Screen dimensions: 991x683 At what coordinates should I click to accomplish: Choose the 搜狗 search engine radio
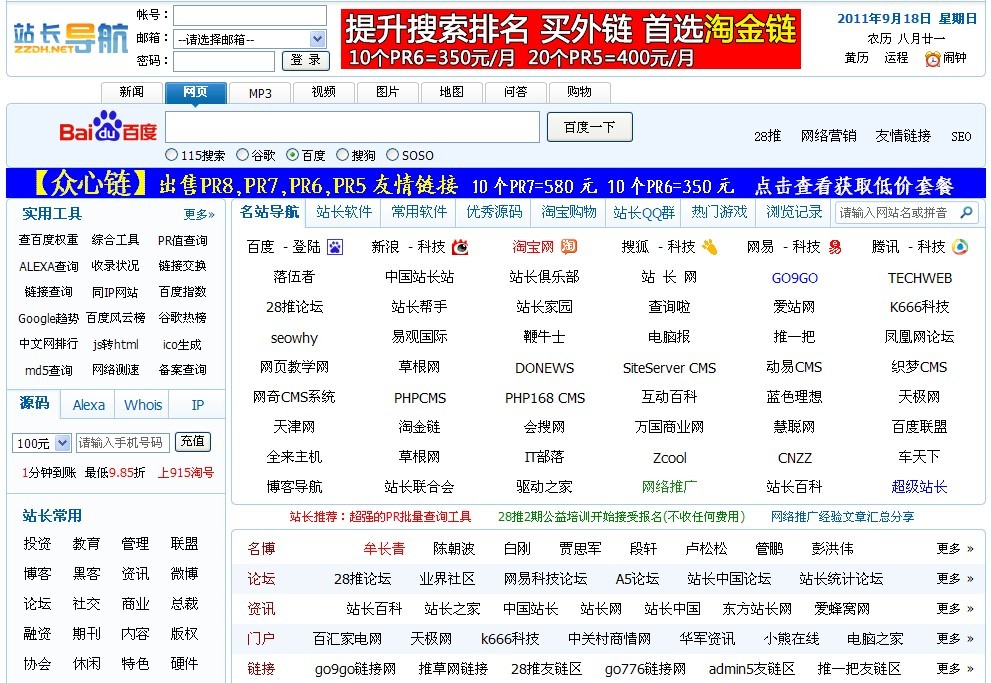tap(342, 155)
